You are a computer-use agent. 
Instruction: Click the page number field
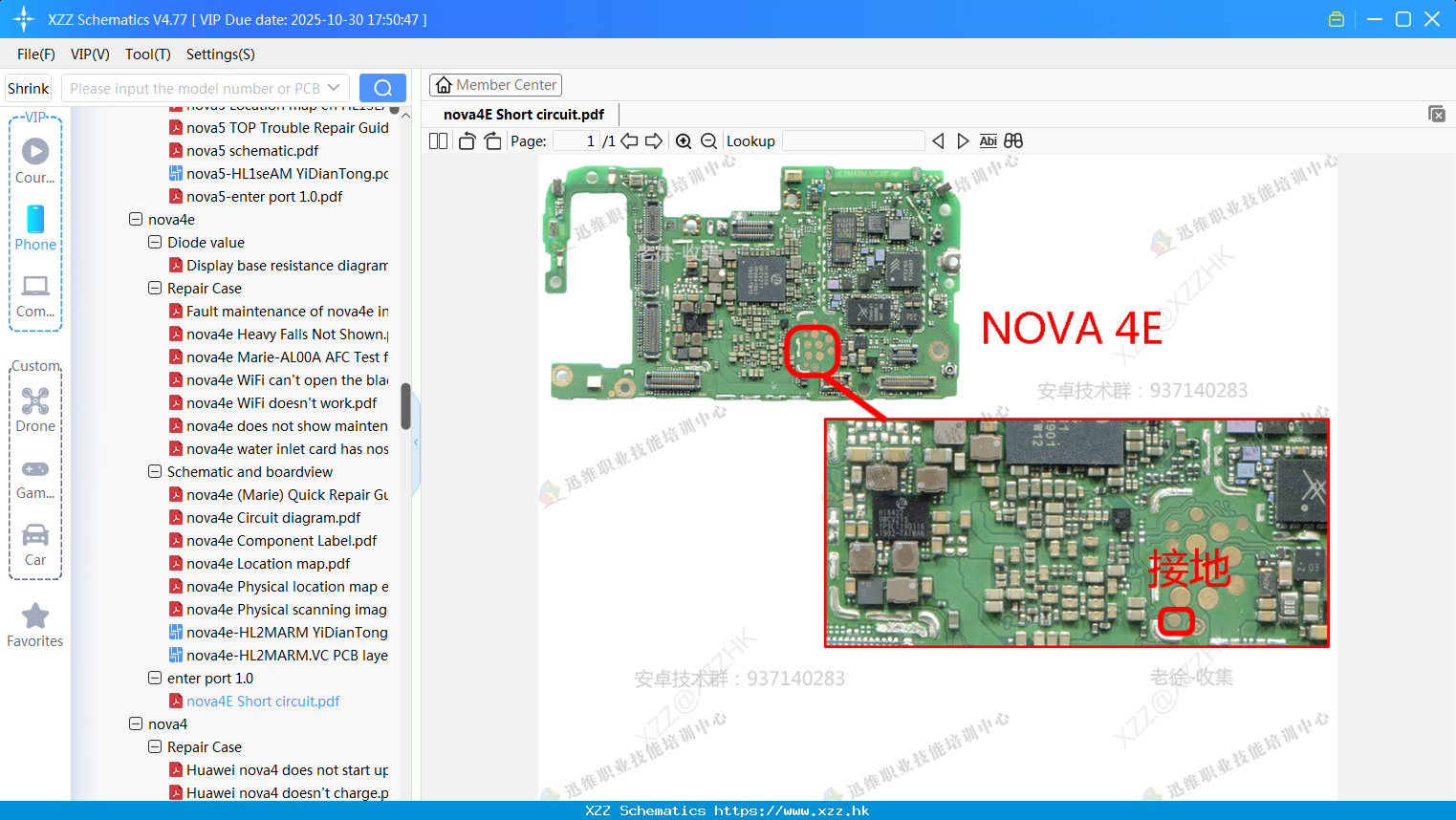pos(576,141)
